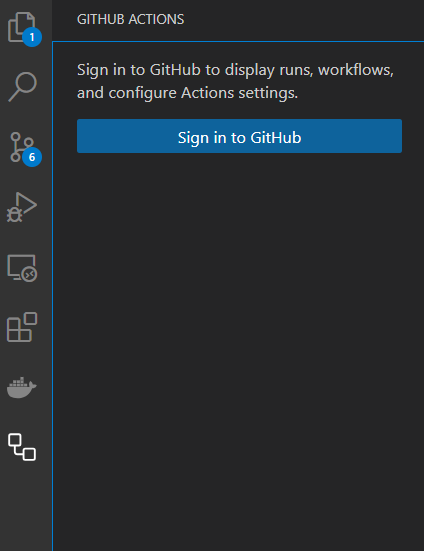The width and height of the screenshot is (424, 551).
Task: Click the 'and configure Actions settings.' text
Action: point(187,93)
